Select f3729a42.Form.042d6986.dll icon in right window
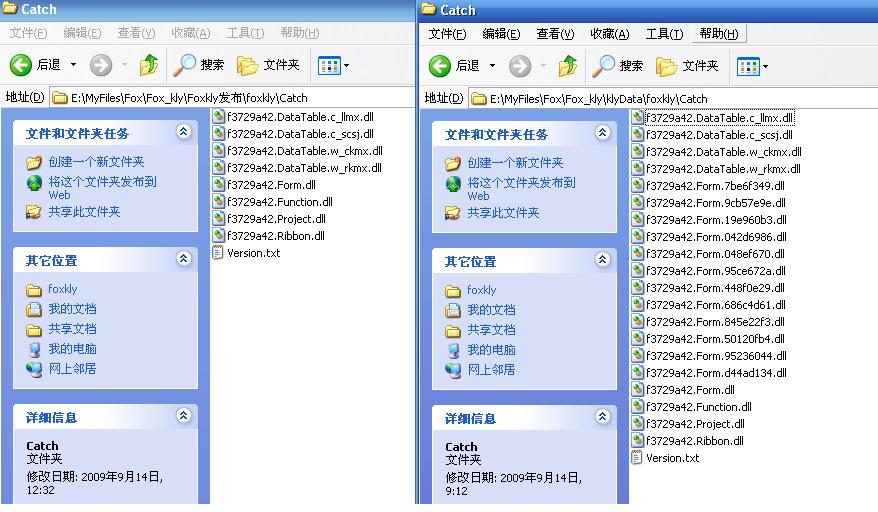878x512 pixels. 637,237
